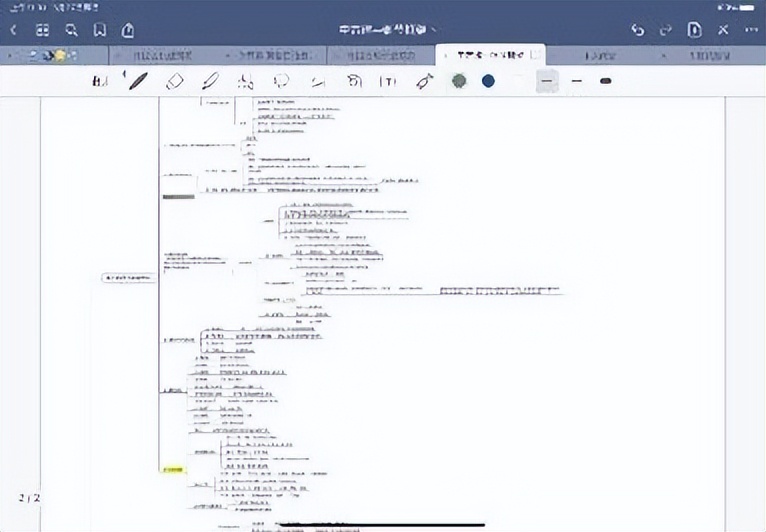Choose the gray-green pen color
The width and height of the screenshot is (766, 532).
tap(459, 81)
